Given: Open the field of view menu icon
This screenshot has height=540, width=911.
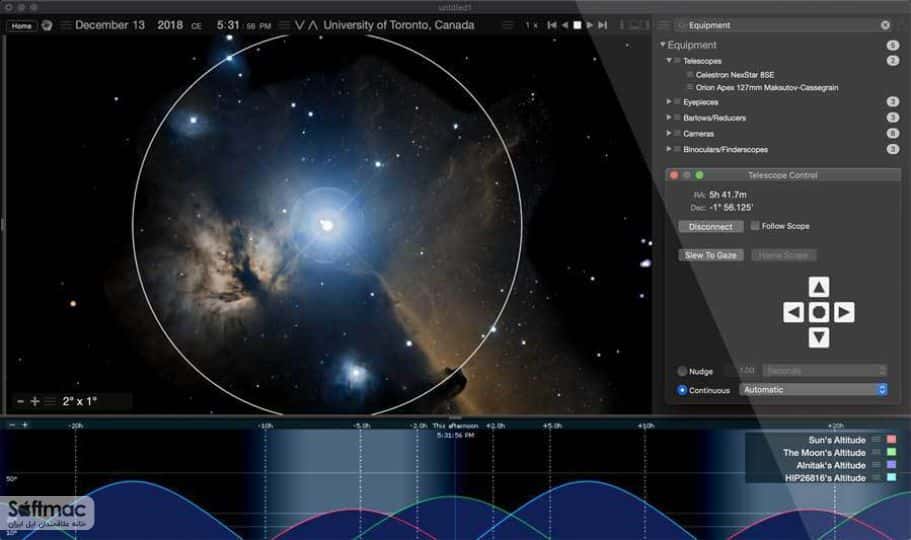Looking at the screenshot, I should click(51, 401).
